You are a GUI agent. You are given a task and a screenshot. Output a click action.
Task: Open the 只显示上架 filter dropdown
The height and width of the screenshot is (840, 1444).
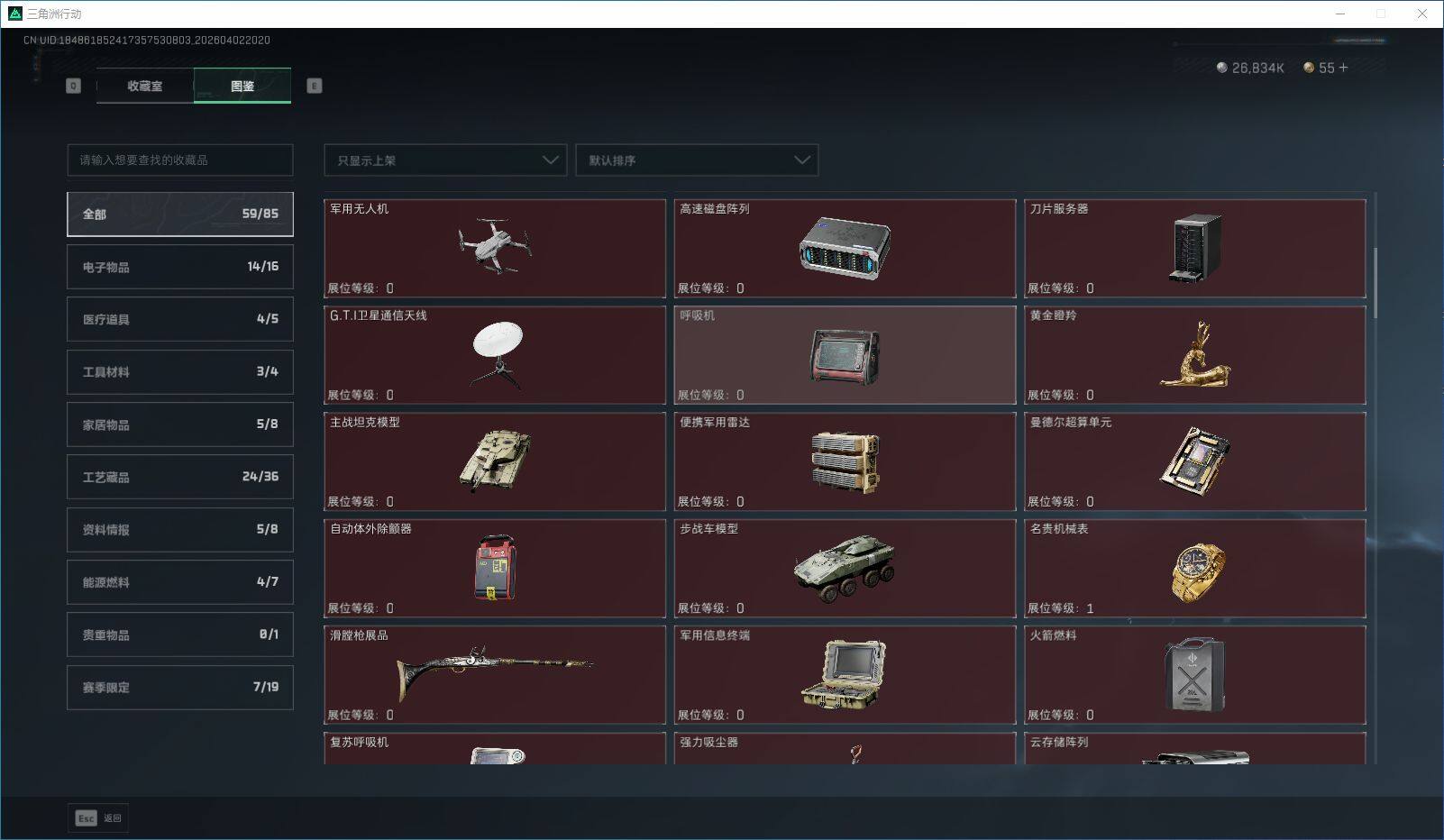(x=444, y=160)
